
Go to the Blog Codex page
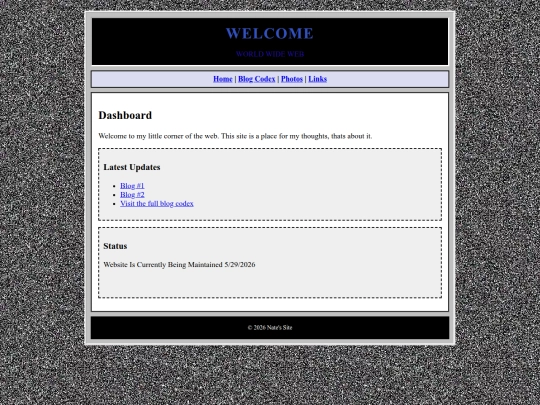[x=257, y=79]
